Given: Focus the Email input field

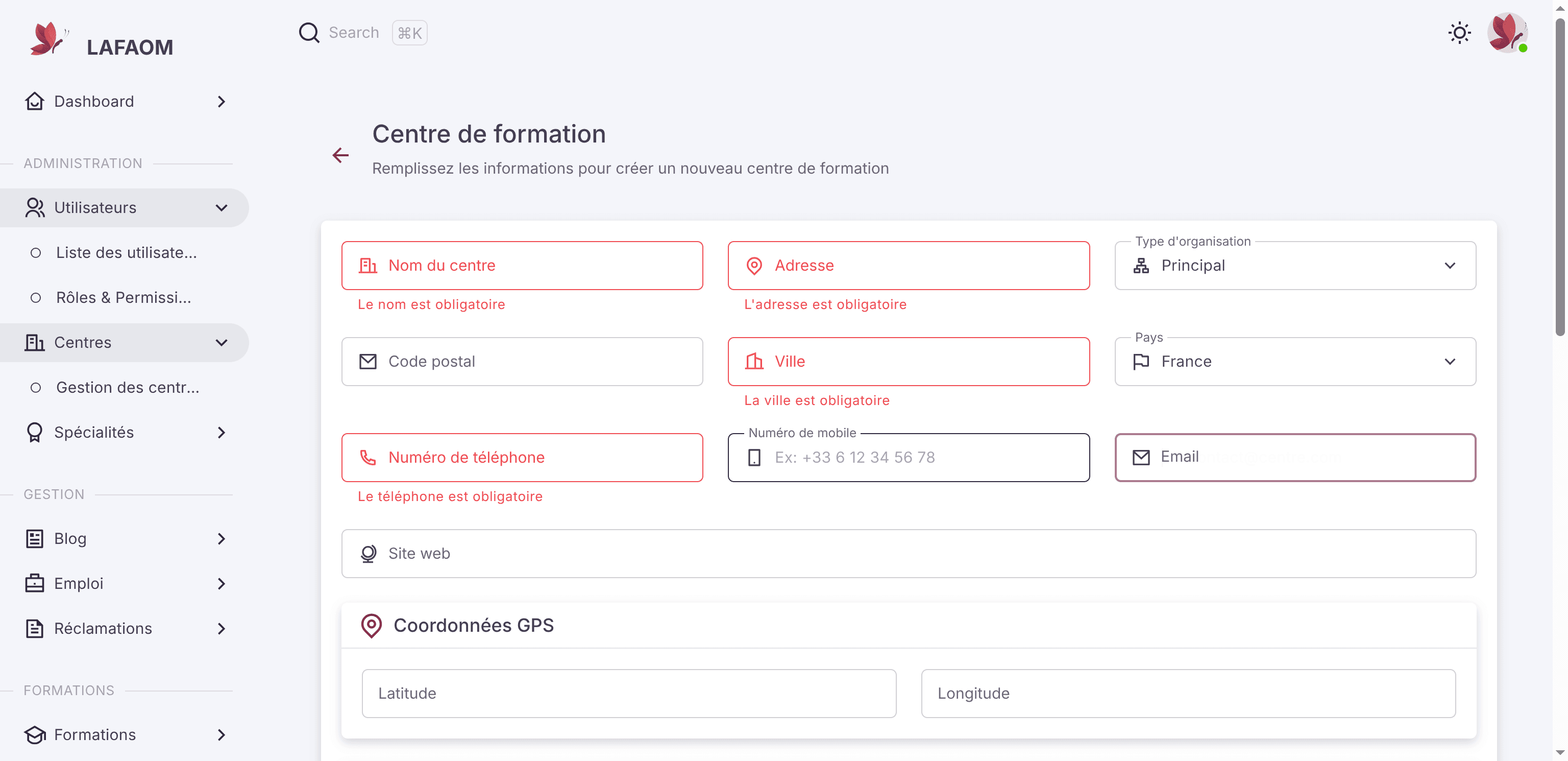Looking at the screenshot, I should 1295,458.
